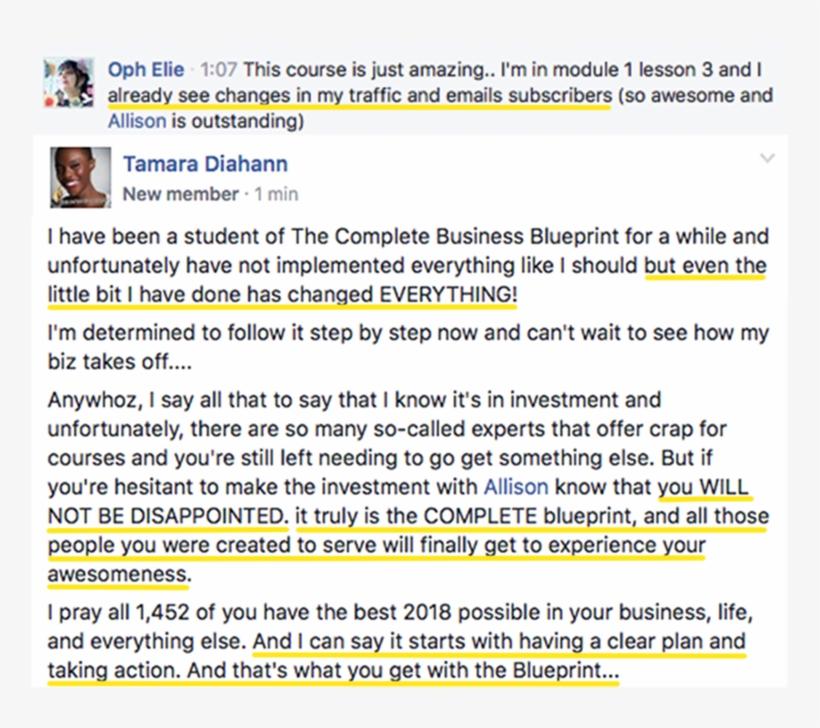820x728 pixels.
Task: Click 'is outstanding)' in Oph Elie's comment
Action: (237, 121)
